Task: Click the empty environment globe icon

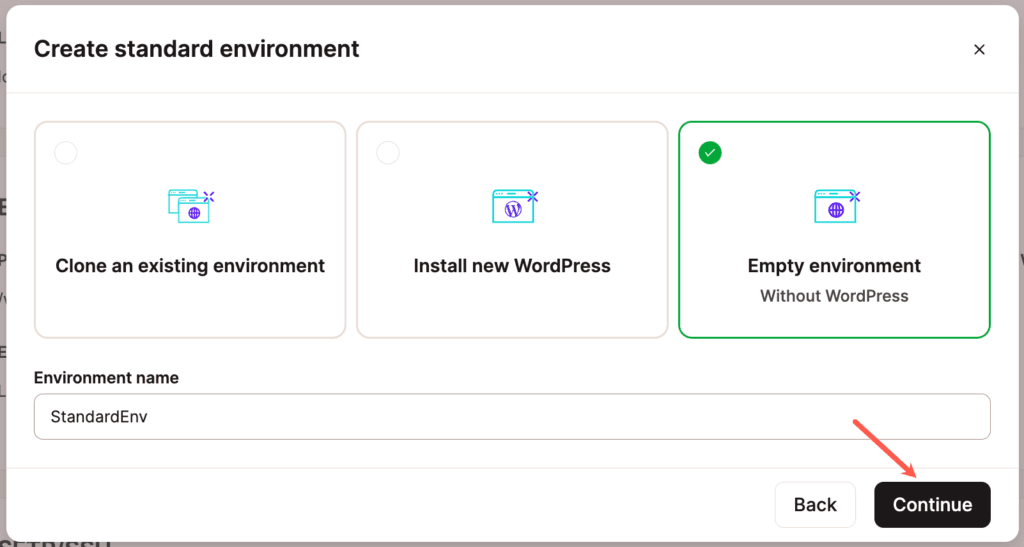Action: click(837, 206)
